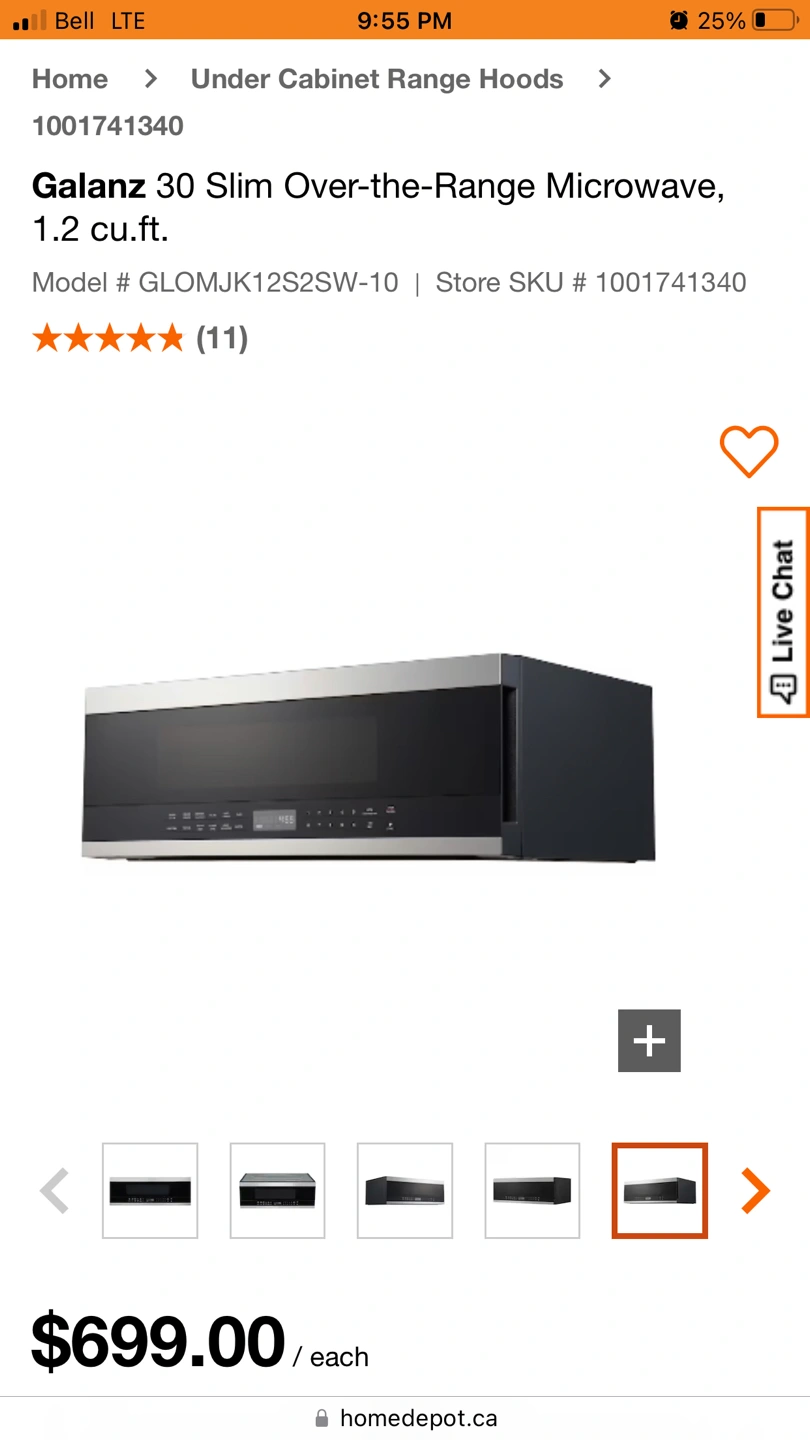Tap the heart wishlist icon
The height and width of the screenshot is (1440, 810).
(x=749, y=451)
